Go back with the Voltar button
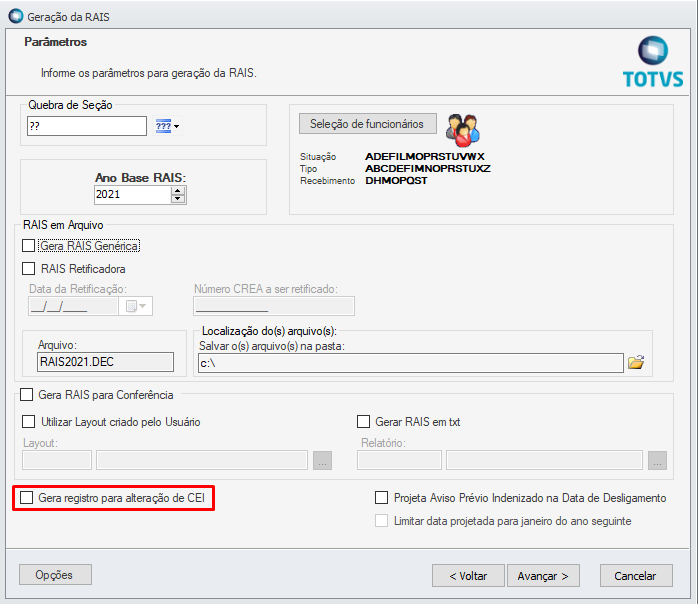Image resolution: width=698 pixels, height=604 pixels. 468,576
